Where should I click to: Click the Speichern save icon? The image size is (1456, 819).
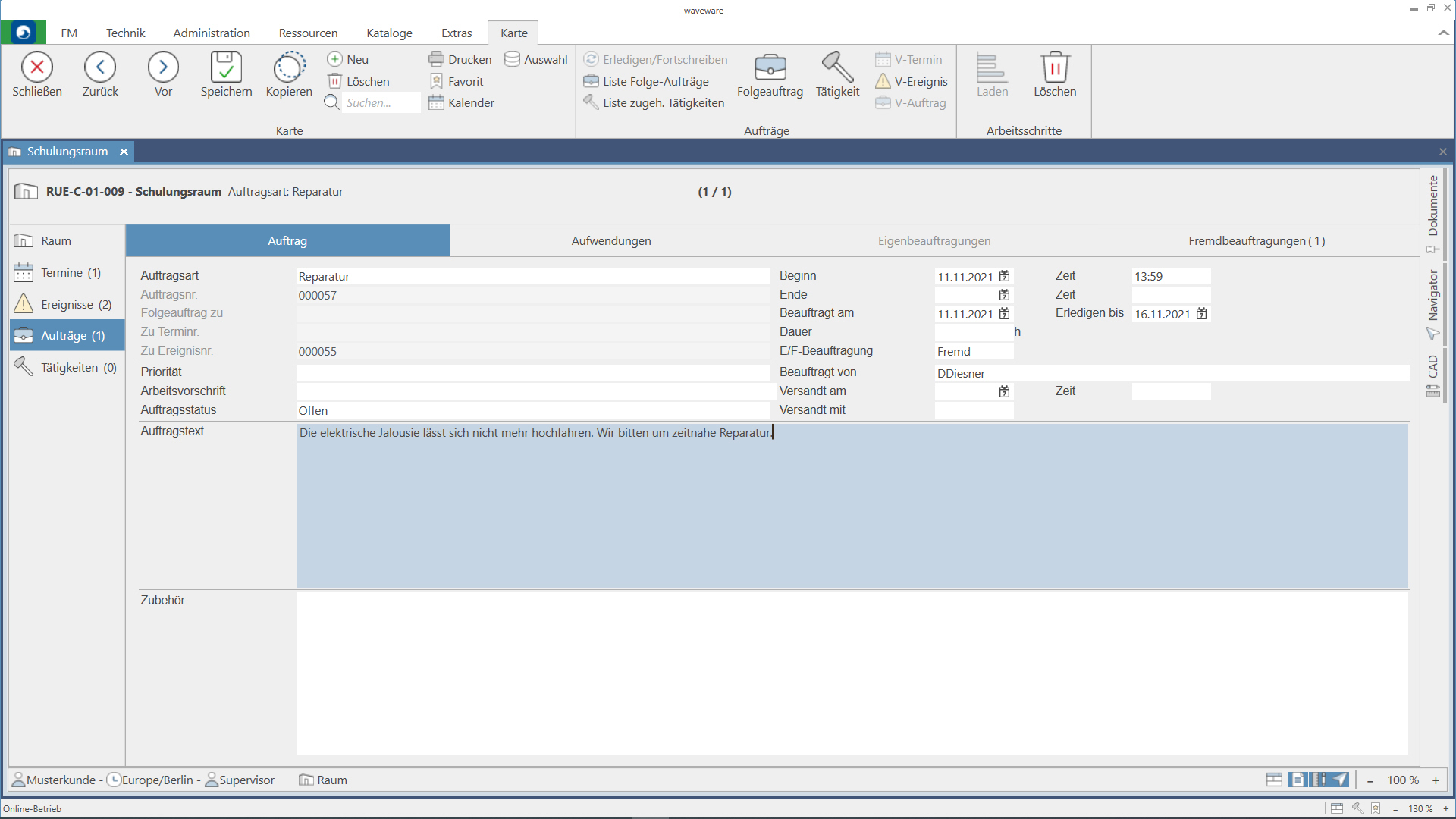226,67
